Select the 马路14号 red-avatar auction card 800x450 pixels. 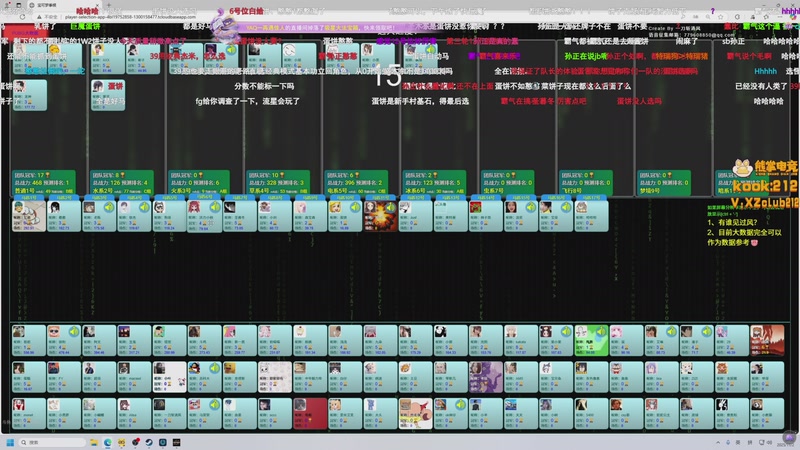[x=486, y=216]
